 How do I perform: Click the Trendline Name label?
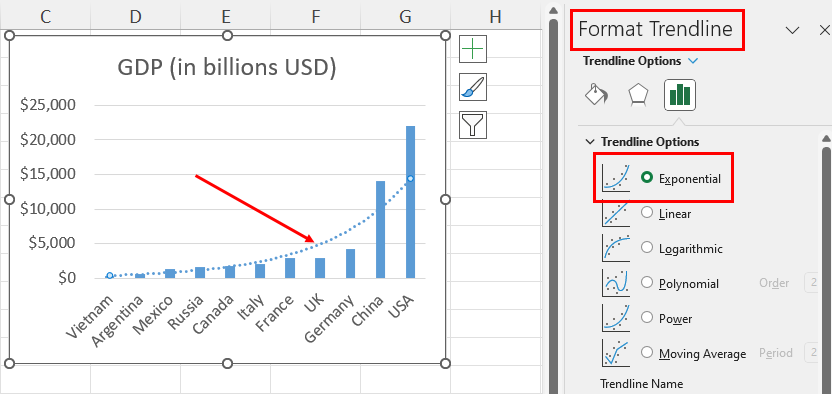642,383
